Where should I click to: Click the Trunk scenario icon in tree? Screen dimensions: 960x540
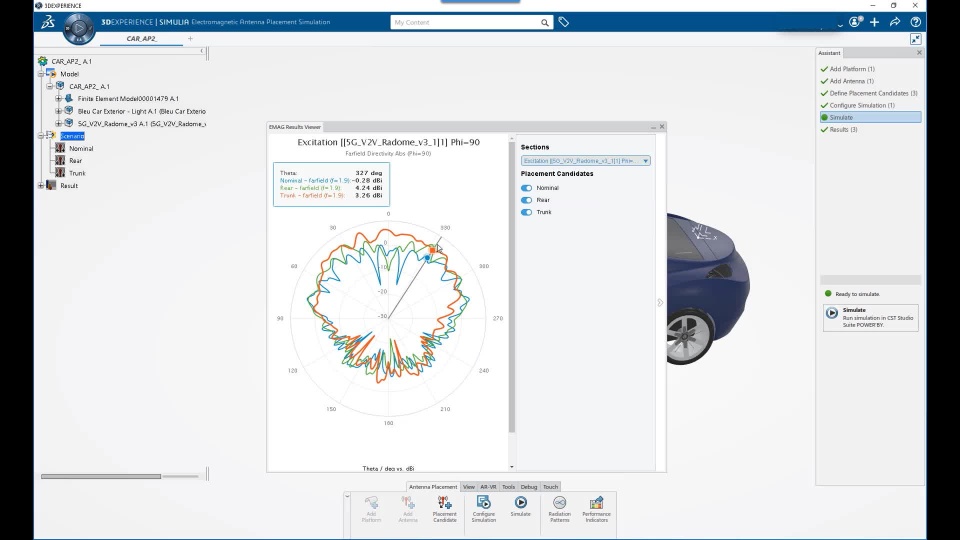tap(60, 173)
